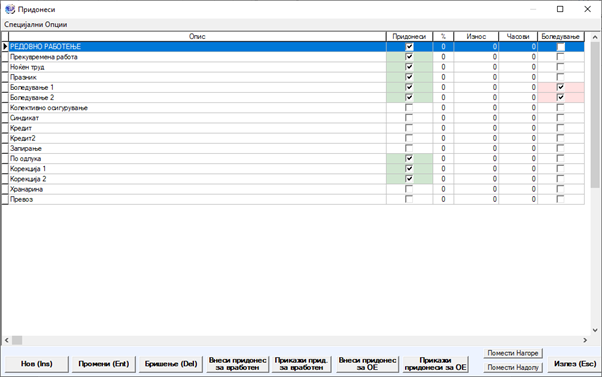Click row selector for Боледување 2
Viewport: 602px width, 377px height.
5,98
